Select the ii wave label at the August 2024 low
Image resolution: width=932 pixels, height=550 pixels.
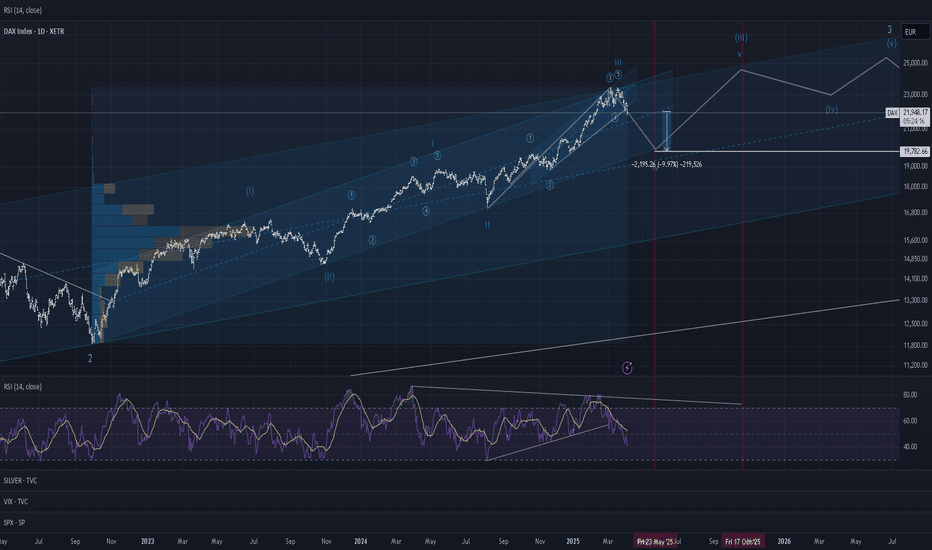(487, 224)
